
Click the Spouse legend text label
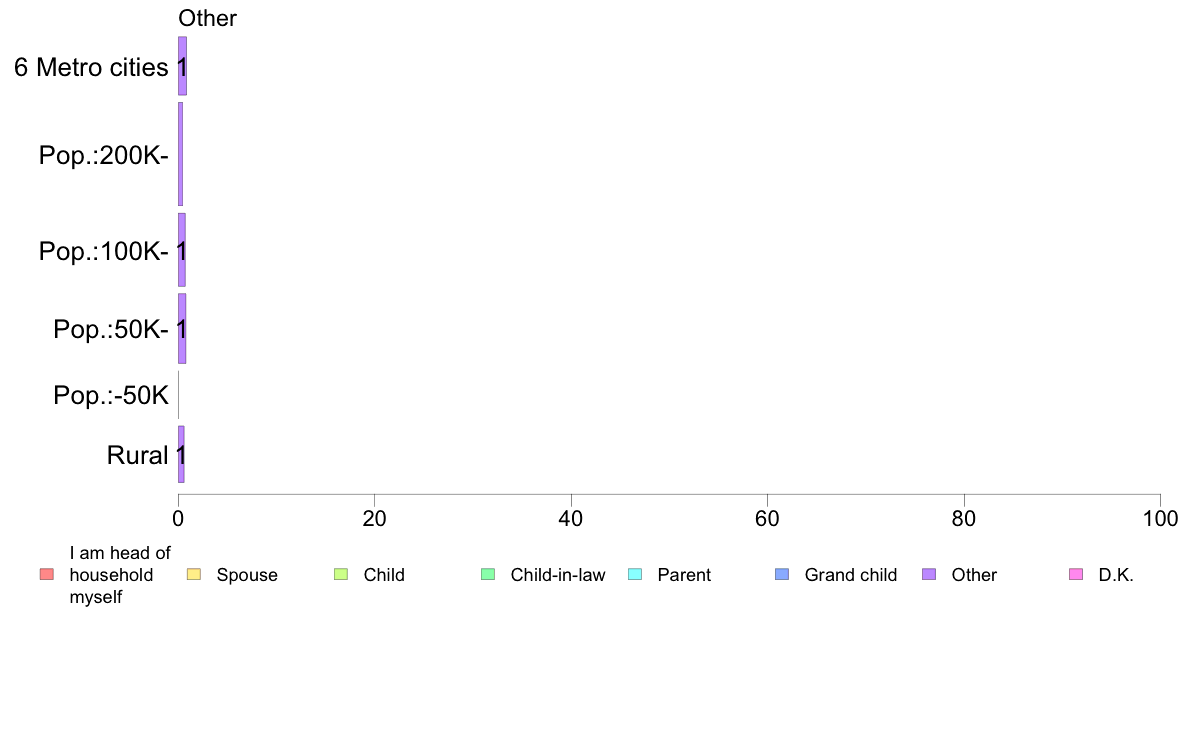[247, 575]
